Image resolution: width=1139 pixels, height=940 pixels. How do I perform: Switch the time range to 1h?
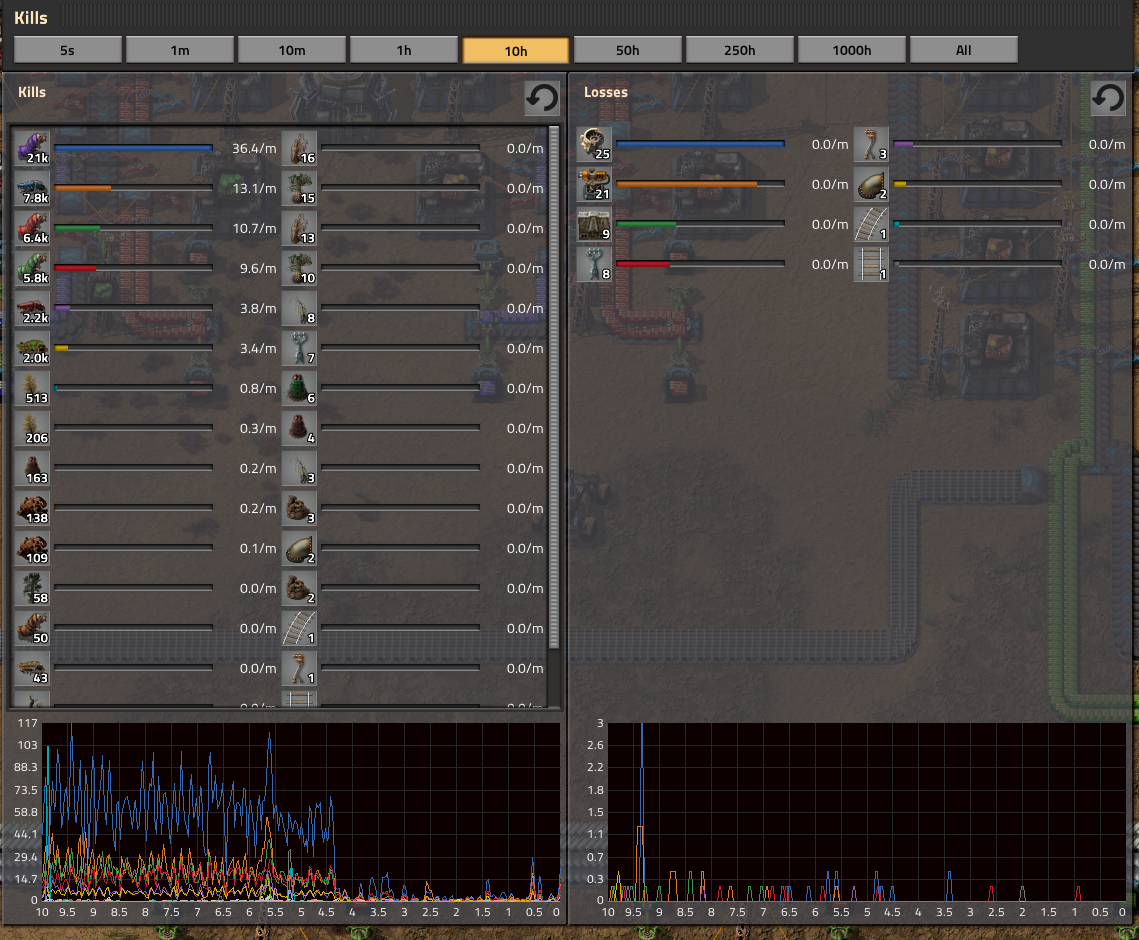pyautogui.click(x=403, y=50)
